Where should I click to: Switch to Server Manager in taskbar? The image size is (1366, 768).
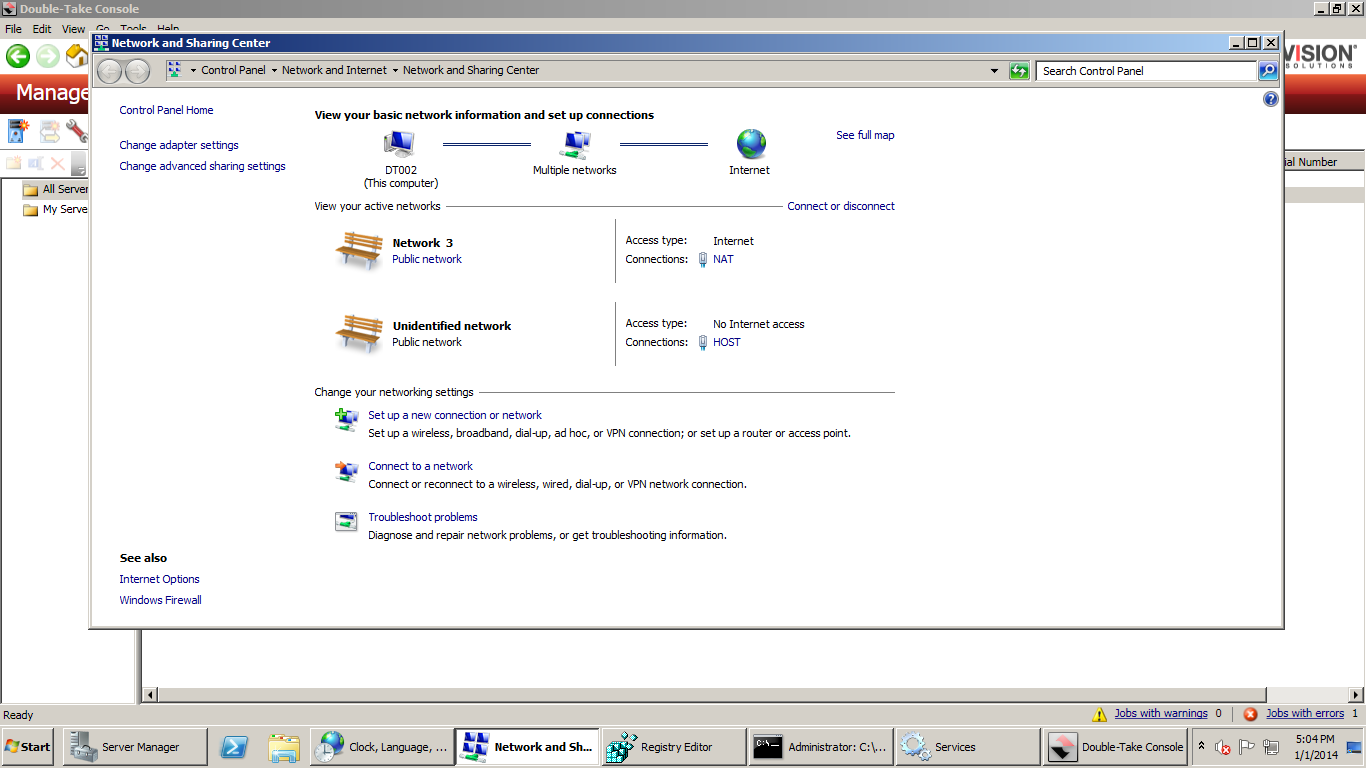pyautogui.click(x=135, y=747)
